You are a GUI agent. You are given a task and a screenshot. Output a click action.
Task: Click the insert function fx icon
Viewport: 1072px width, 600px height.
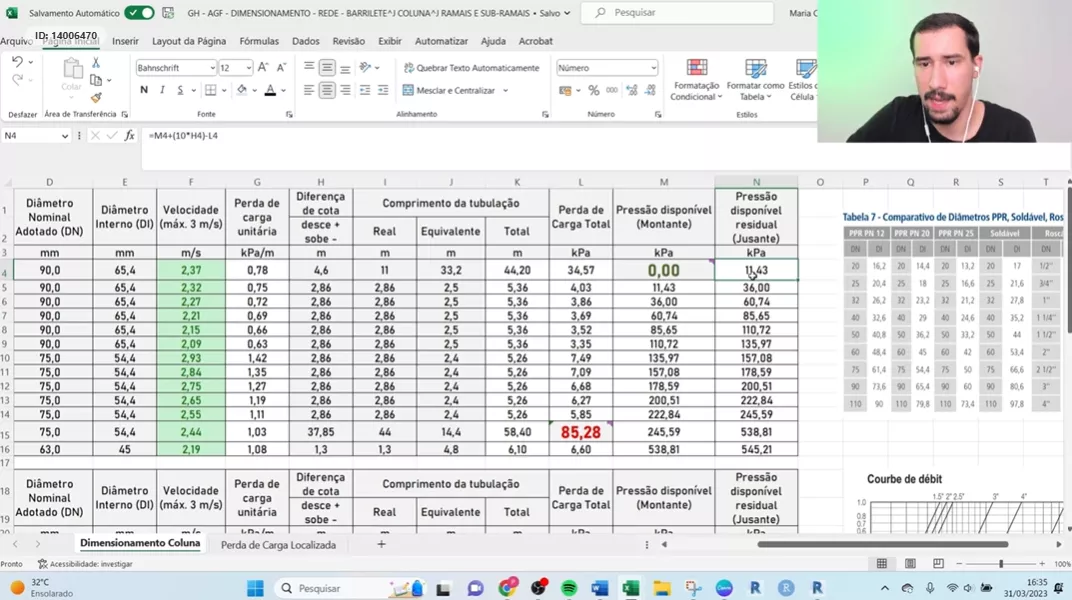point(129,136)
